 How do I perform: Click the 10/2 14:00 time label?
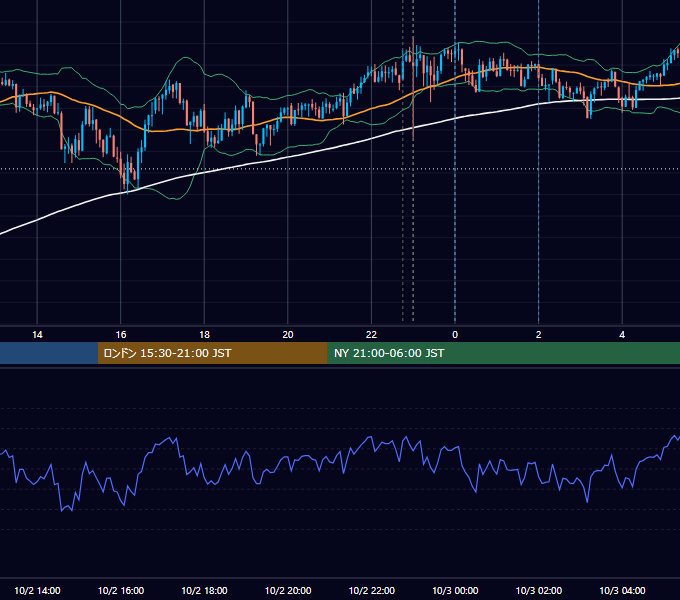pos(37,590)
